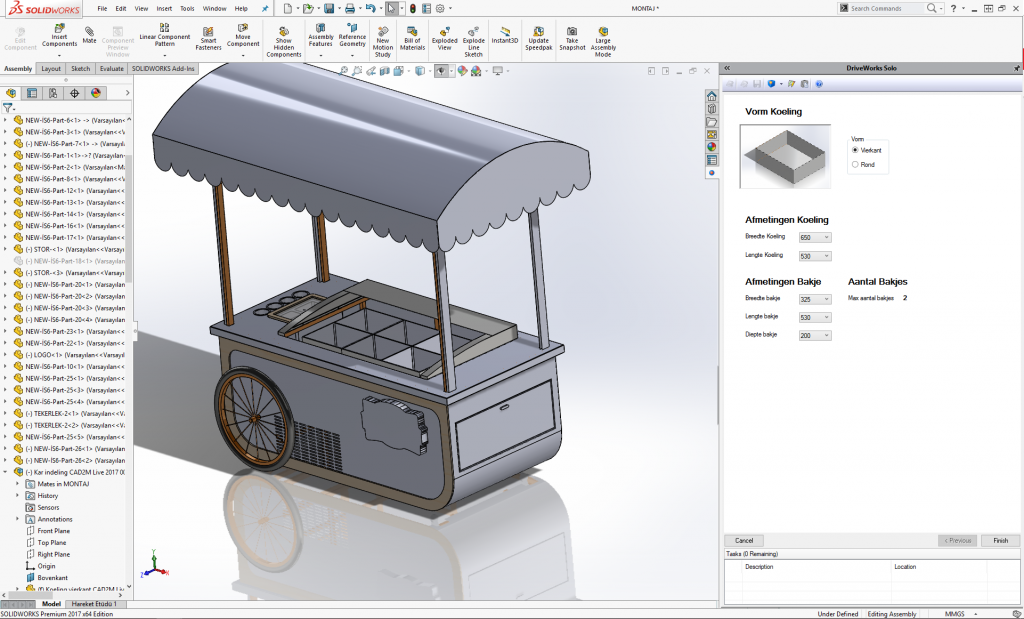Expand the NEW-İS6-Part-6<1> tree node

click(x=5, y=120)
